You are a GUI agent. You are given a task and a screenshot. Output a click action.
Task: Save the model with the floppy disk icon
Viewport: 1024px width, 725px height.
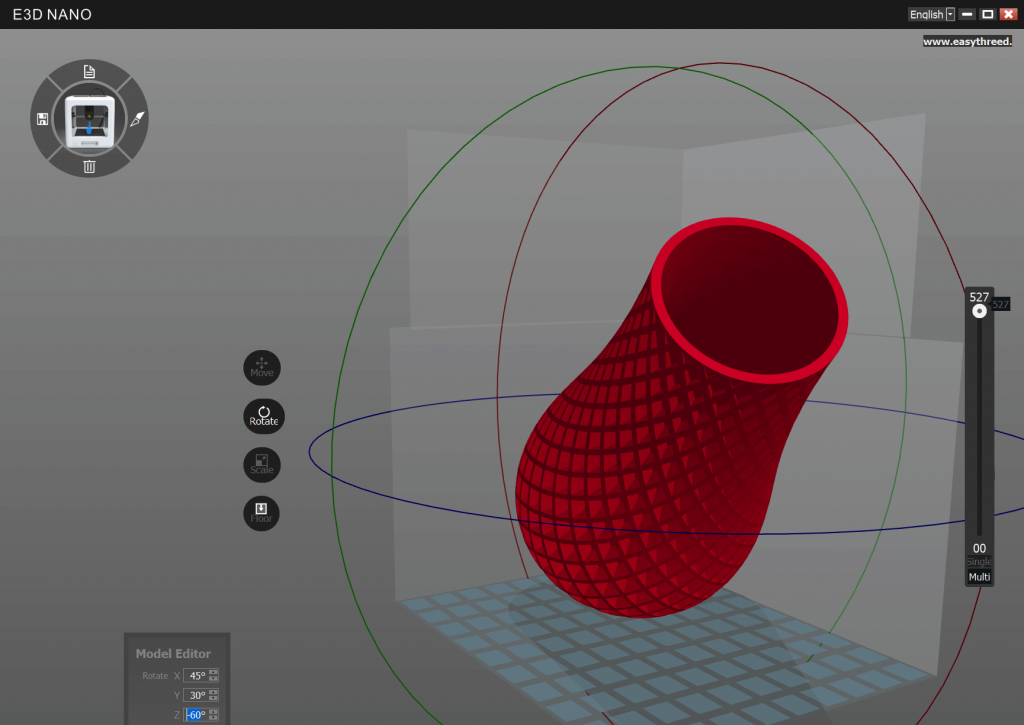point(40,119)
